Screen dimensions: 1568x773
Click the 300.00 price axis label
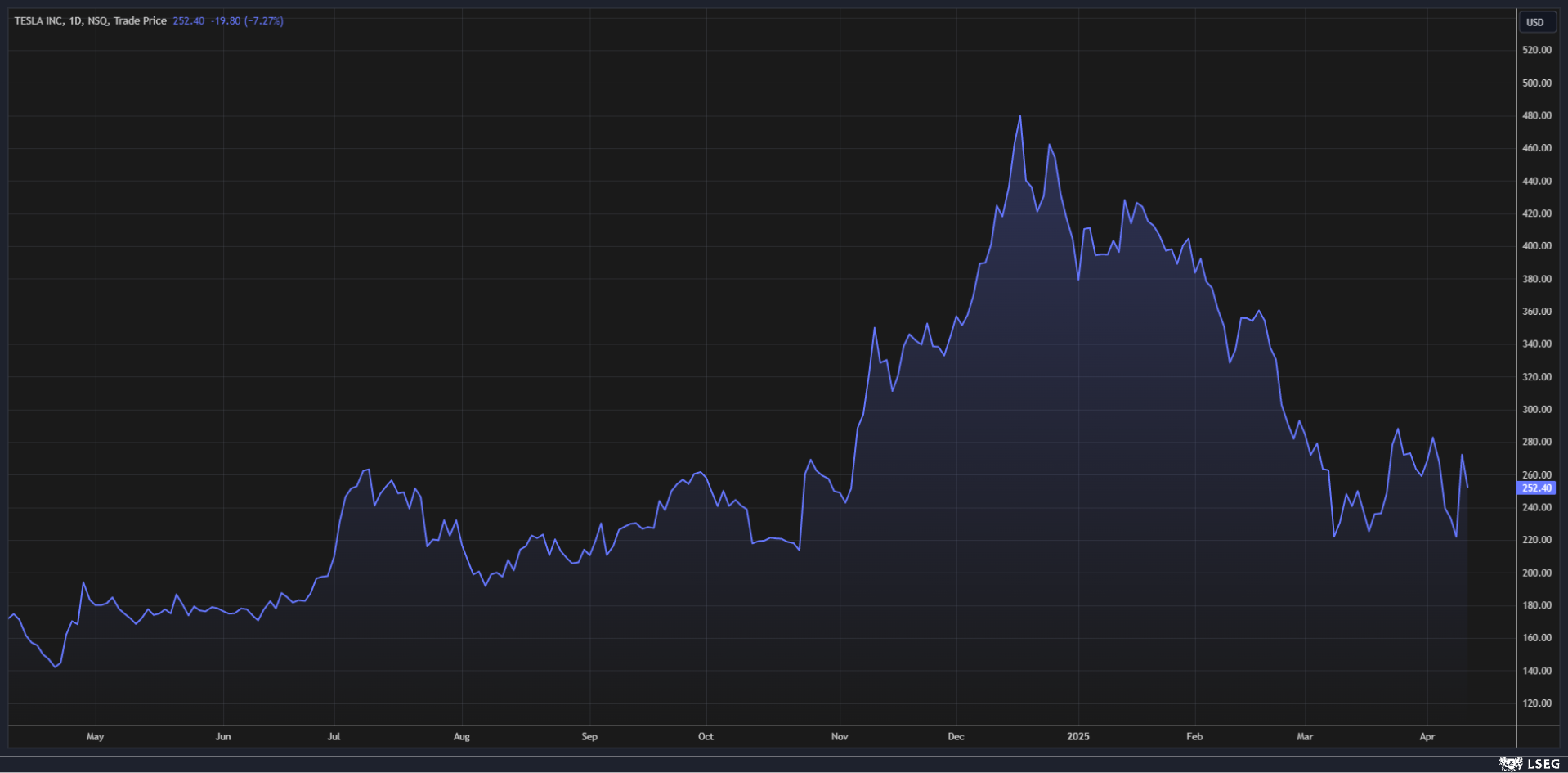pos(1537,409)
